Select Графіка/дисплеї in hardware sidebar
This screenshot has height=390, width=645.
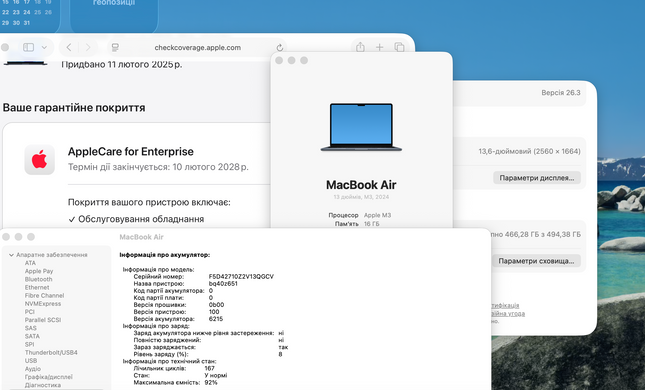(49, 377)
